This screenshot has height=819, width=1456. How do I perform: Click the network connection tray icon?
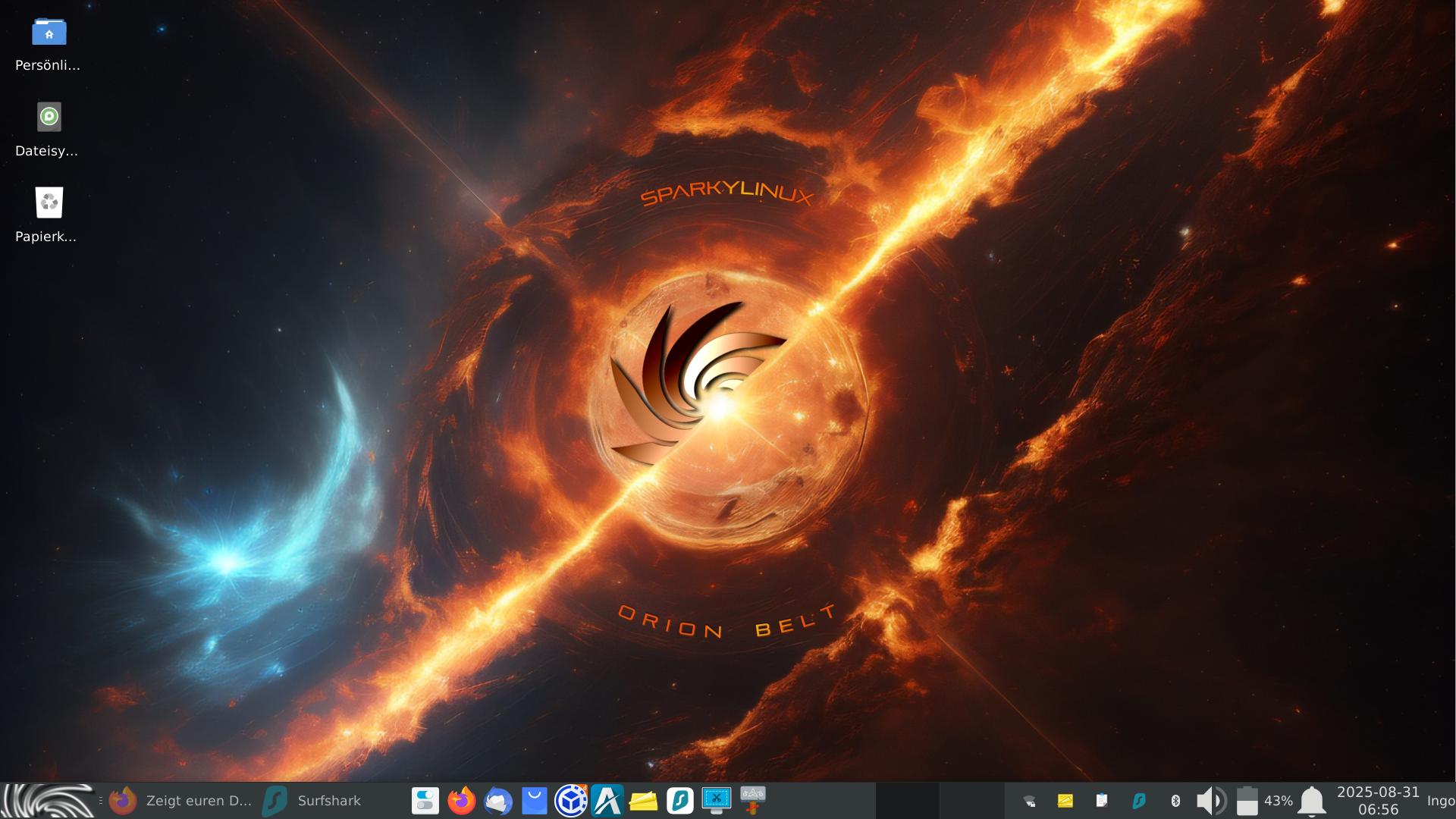click(x=1029, y=800)
